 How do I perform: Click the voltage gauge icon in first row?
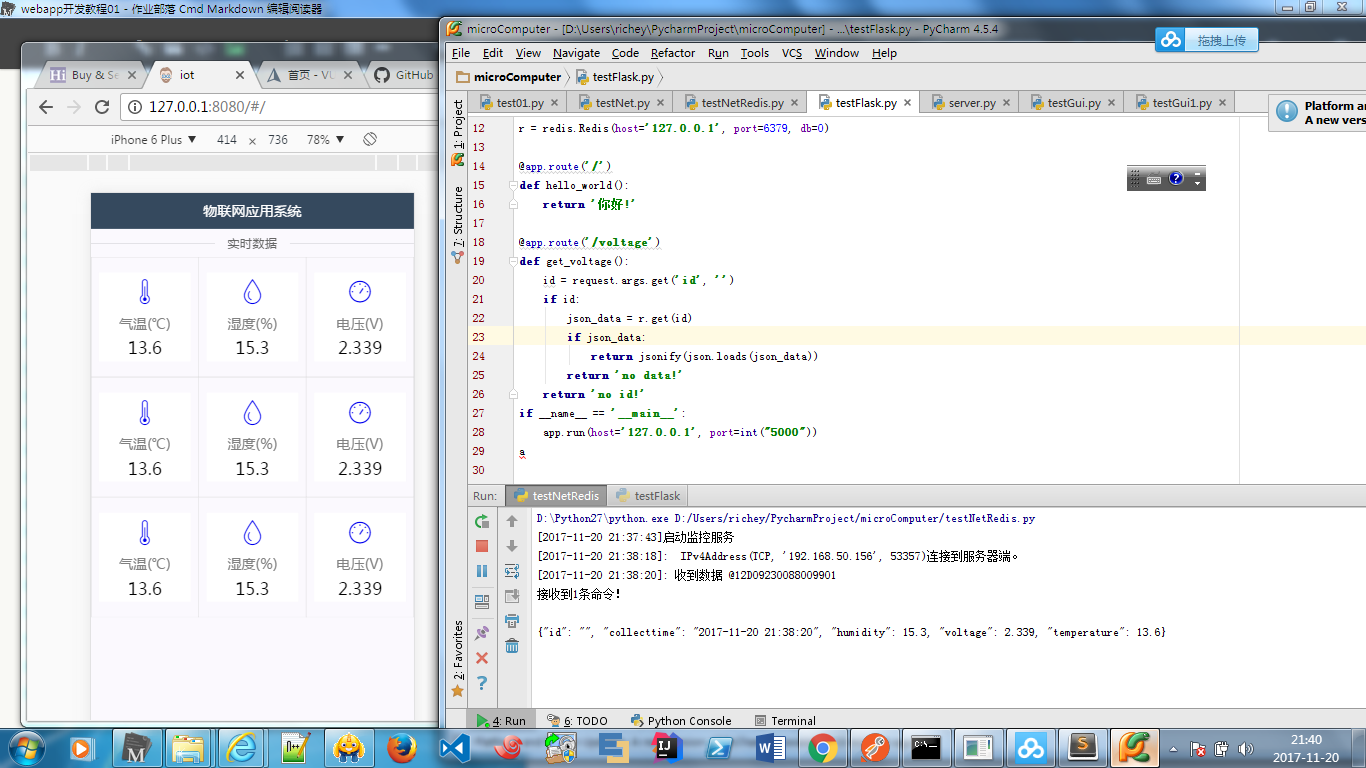click(x=360, y=291)
